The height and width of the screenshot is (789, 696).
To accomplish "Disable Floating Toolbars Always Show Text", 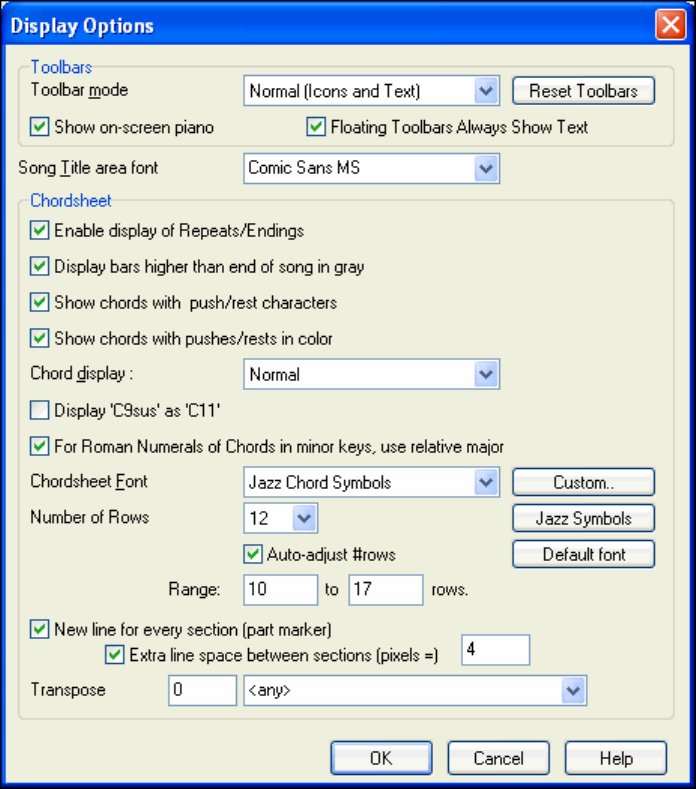I will click(x=316, y=127).
